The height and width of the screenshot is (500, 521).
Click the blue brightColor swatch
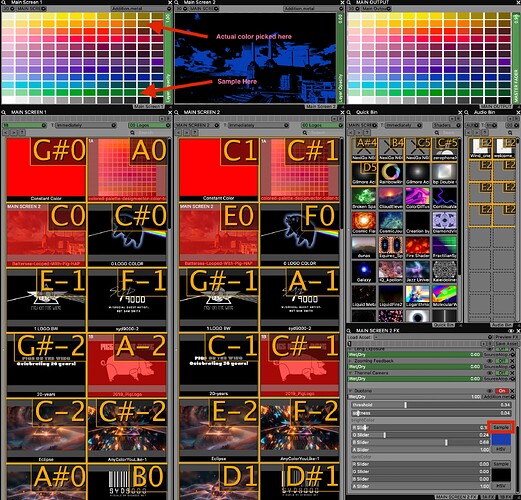click(501, 439)
